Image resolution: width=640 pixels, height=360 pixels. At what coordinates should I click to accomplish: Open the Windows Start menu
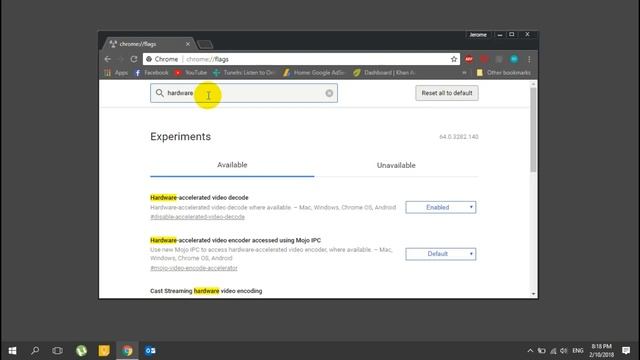click(x=12, y=351)
